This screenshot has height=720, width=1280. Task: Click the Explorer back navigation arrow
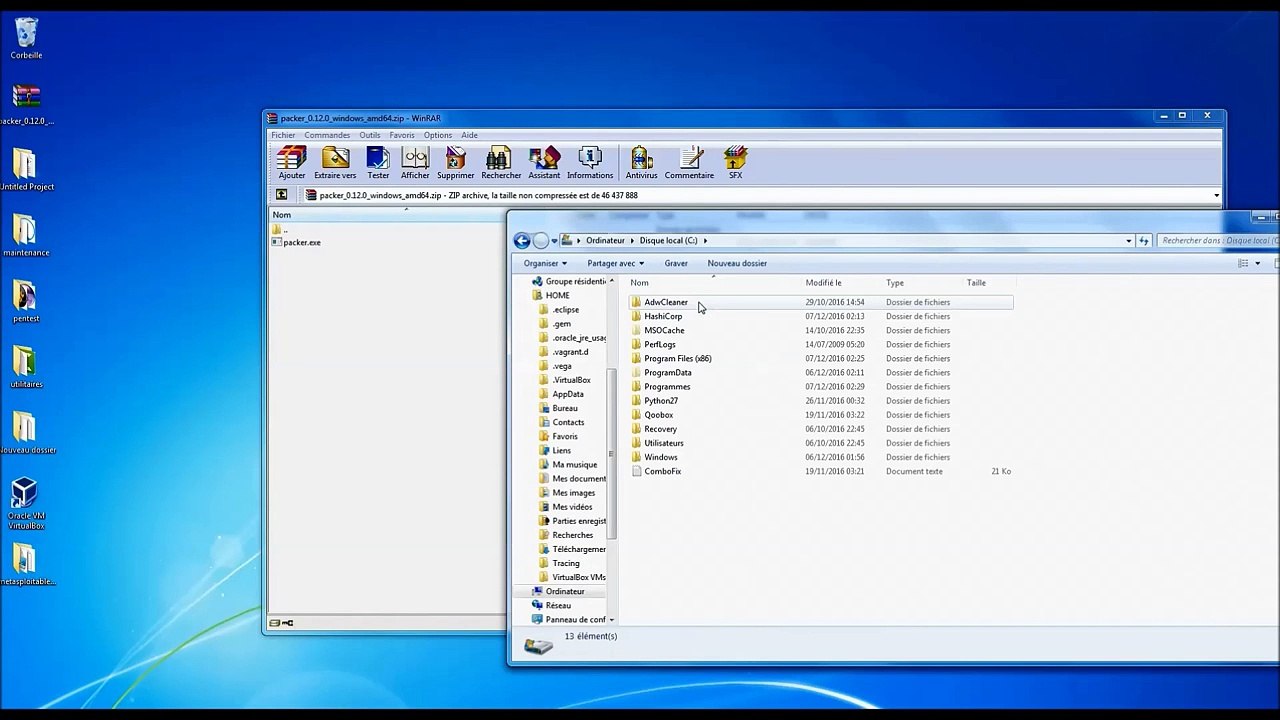coord(522,240)
